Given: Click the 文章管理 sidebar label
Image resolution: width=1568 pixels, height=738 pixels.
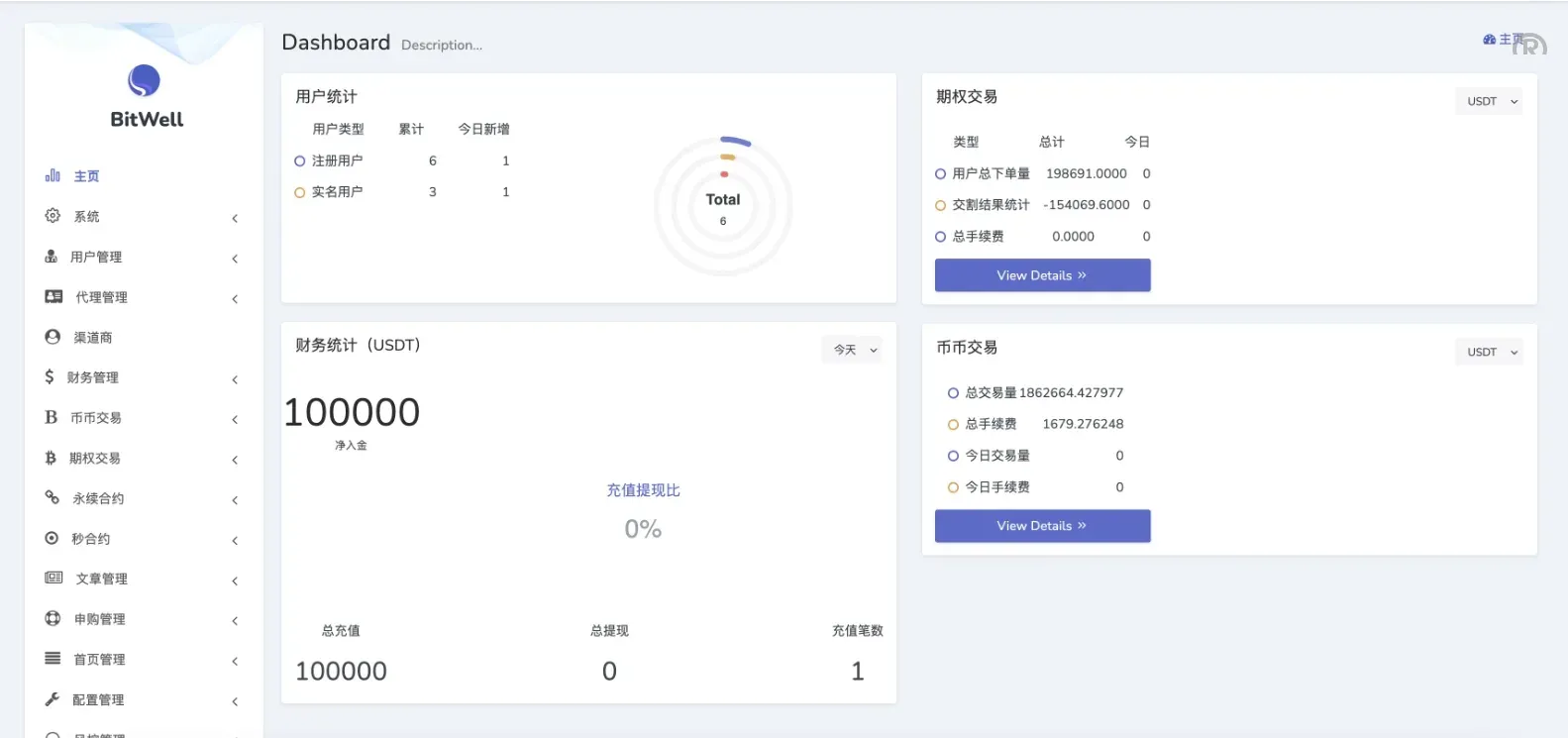Looking at the screenshot, I should click(101, 579).
